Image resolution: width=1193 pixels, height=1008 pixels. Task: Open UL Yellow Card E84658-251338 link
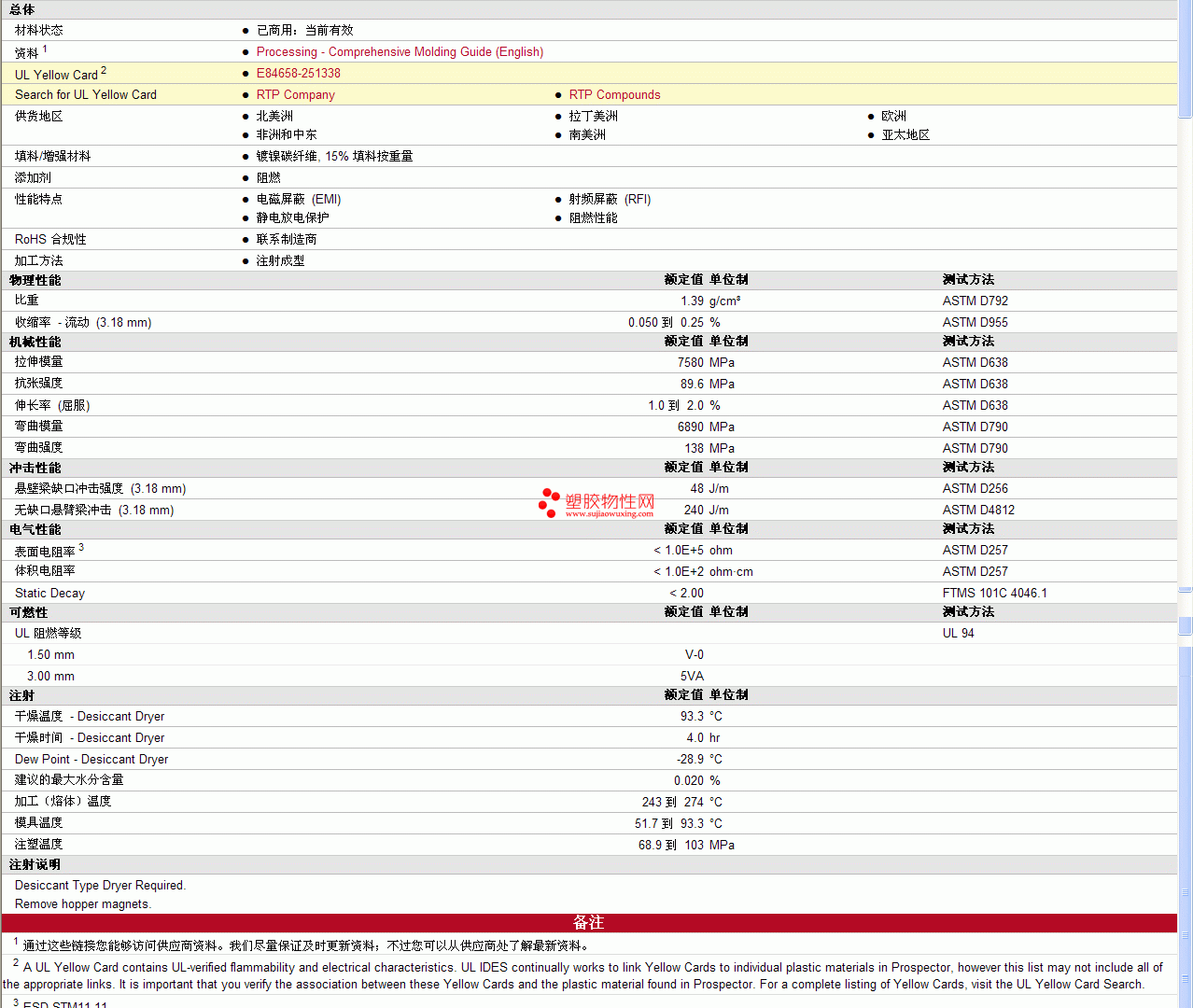299,74
